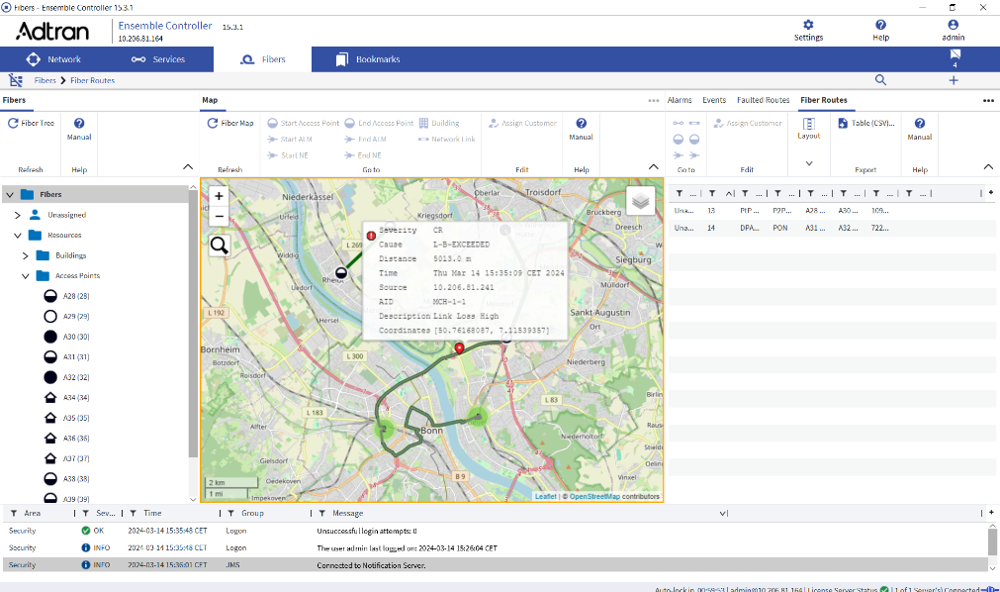Select access point A34 (34)
Viewport: 1000px width, 592px height.
click(x=66, y=398)
